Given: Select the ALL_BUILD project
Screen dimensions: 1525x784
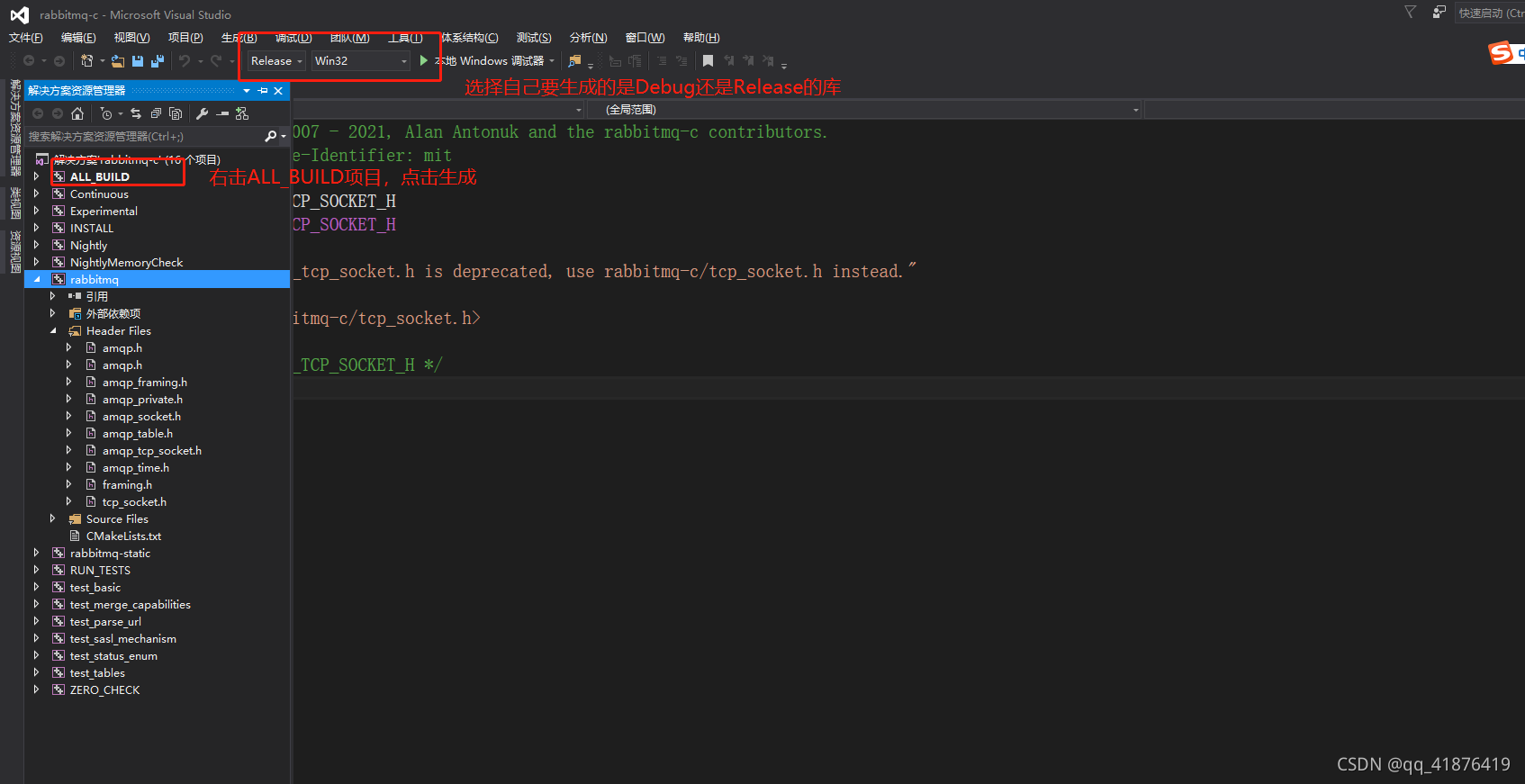Looking at the screenshot, I should [x=99, y=176].
